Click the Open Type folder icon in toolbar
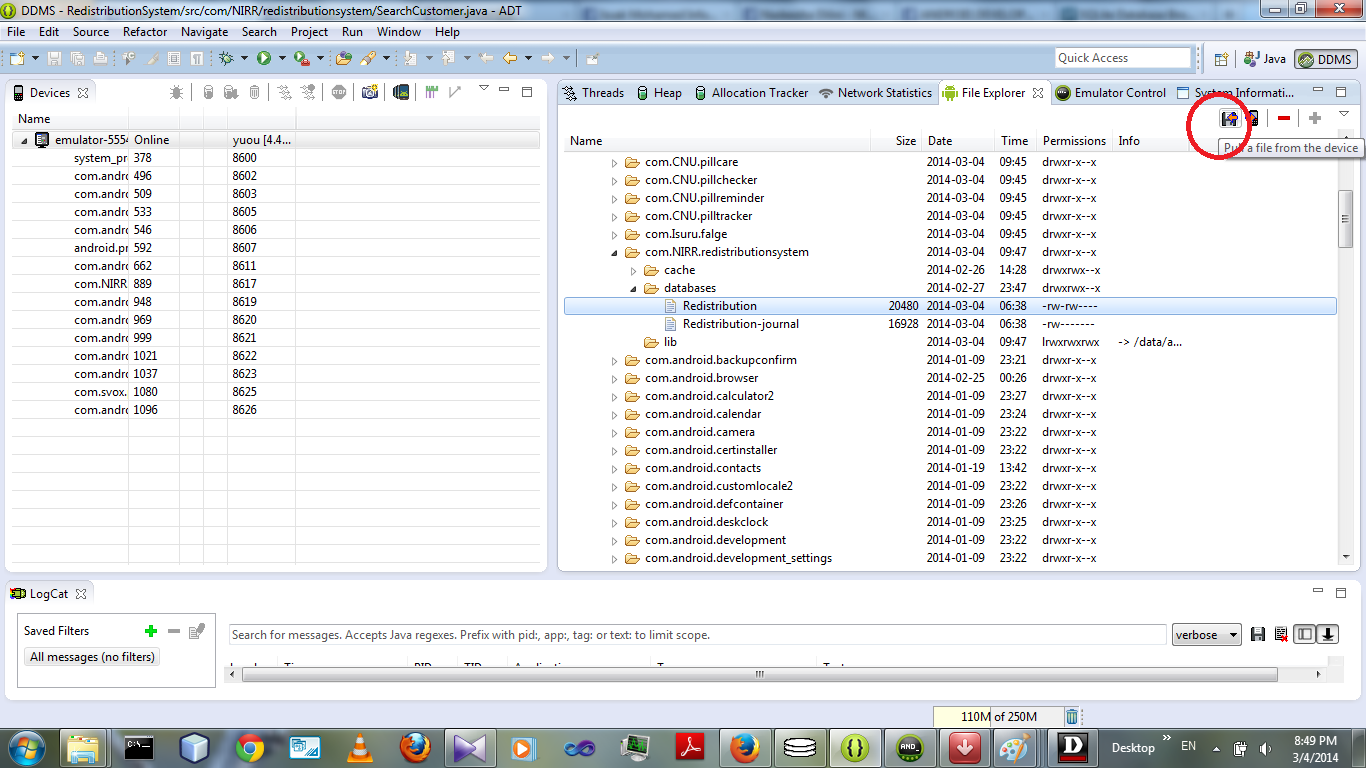 pos(344,58)
